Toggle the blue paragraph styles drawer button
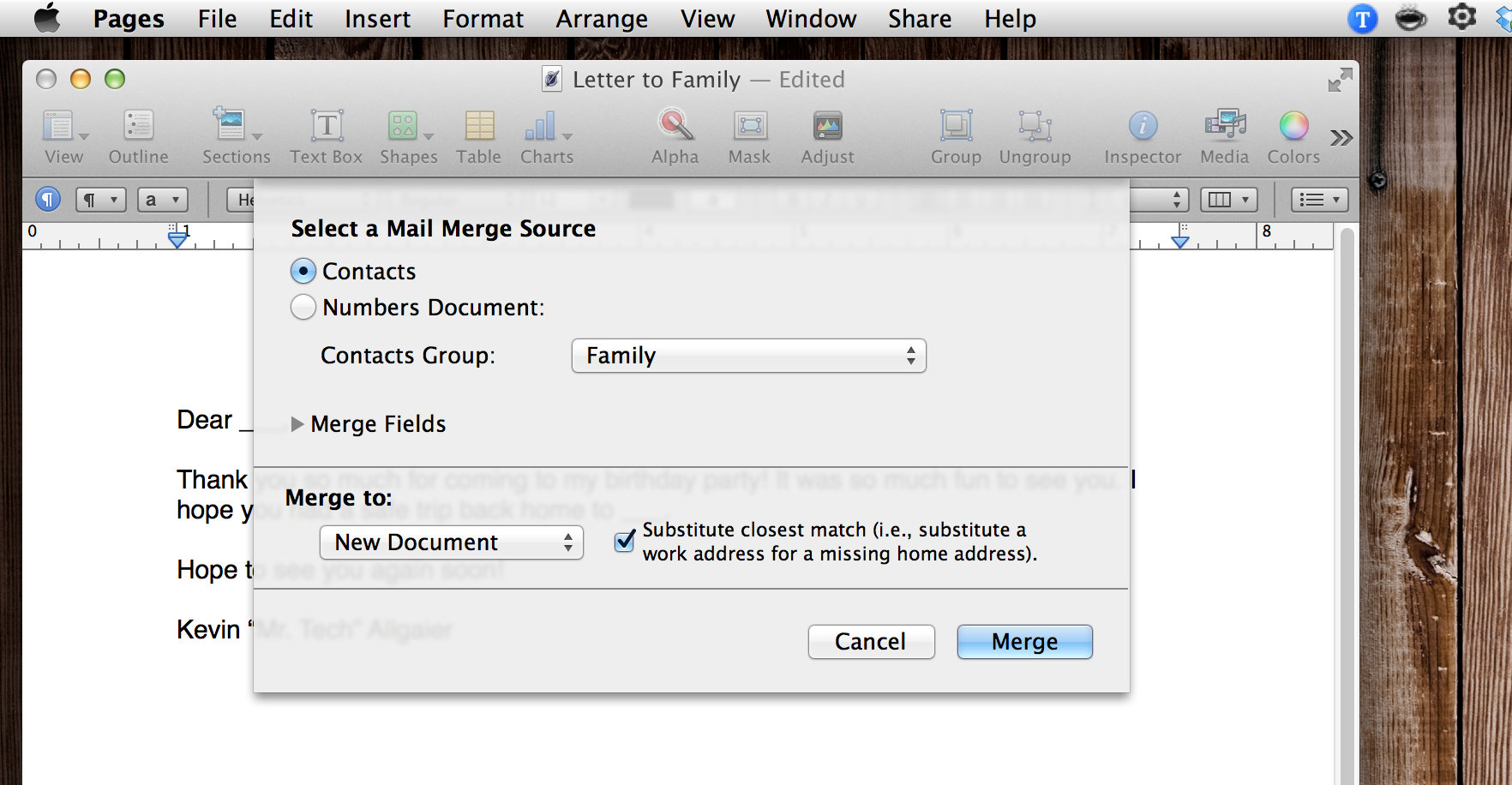Image resolution: width=1512 pixels, height=785 pixels. [48, 200]
